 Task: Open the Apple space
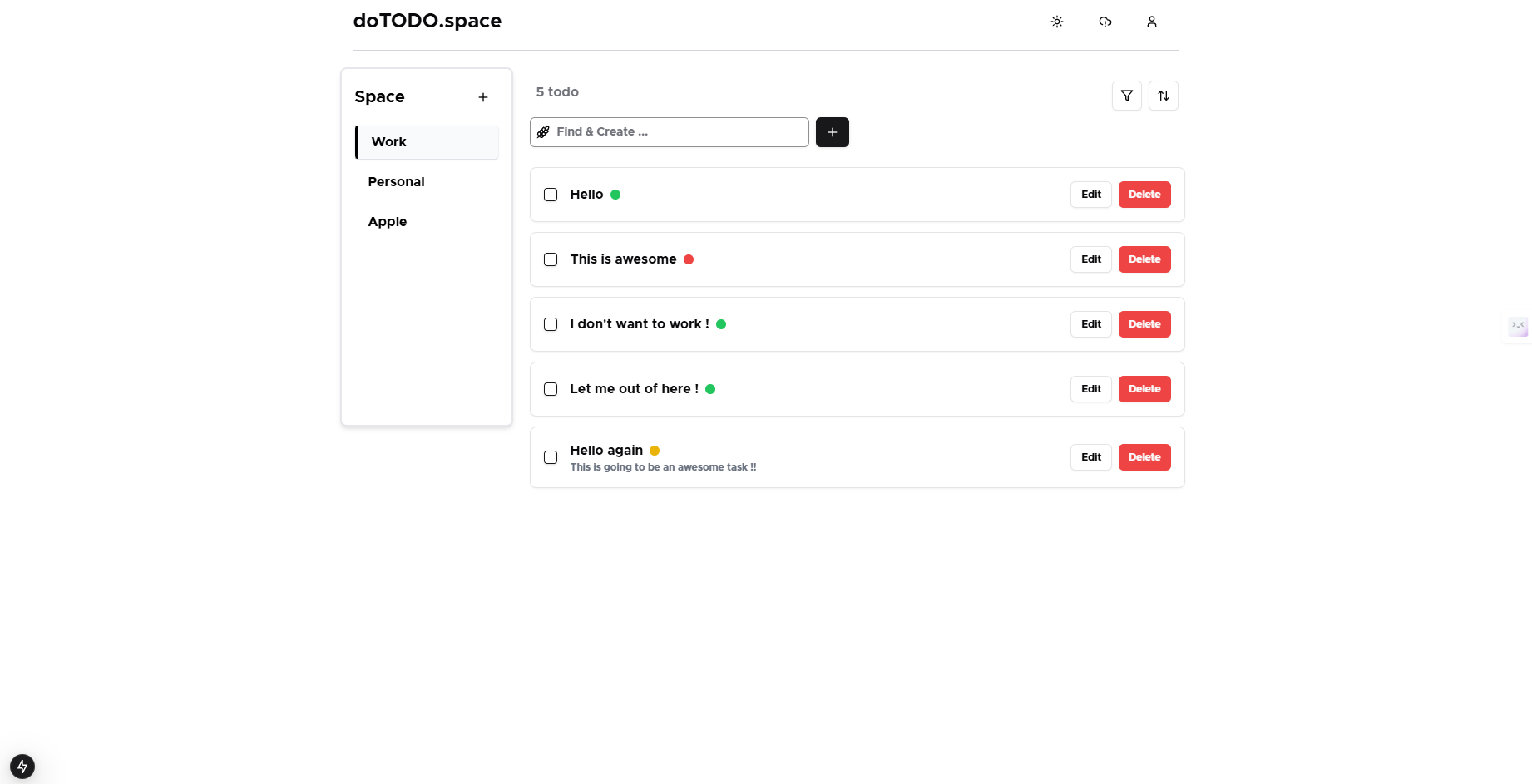click(x=388, y=222)
